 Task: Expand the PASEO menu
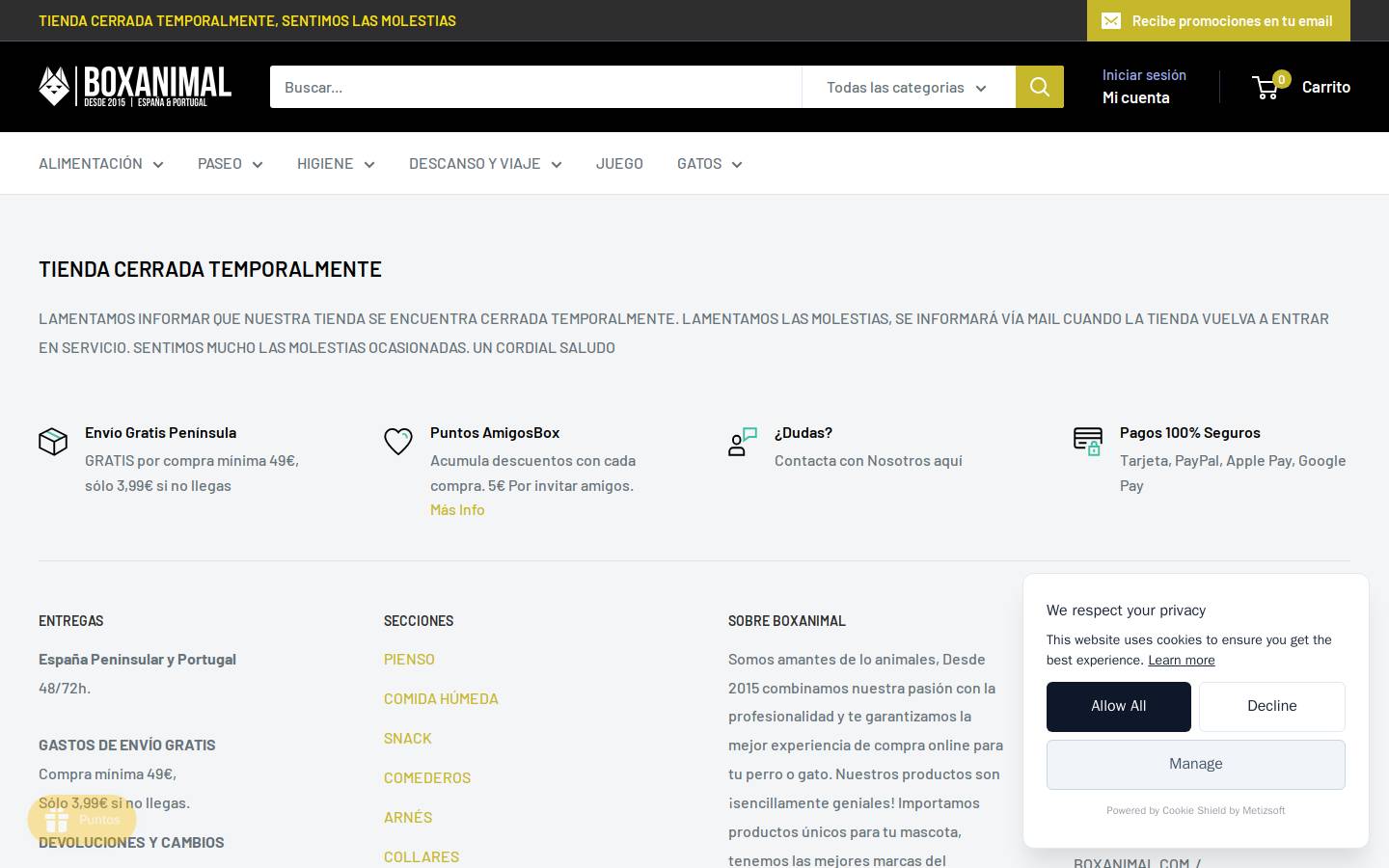[x=231, y=163]
